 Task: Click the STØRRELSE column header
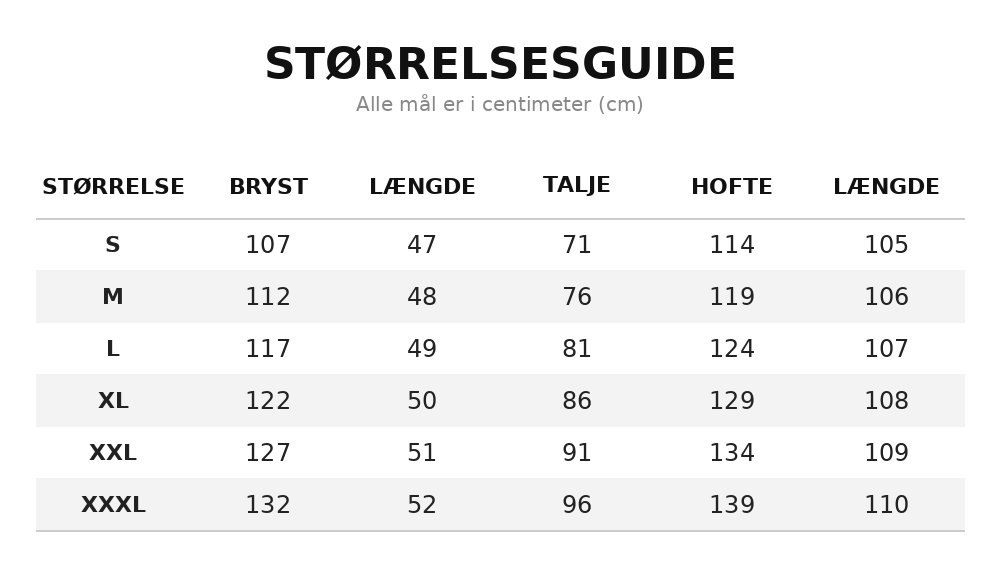(114, 187)
